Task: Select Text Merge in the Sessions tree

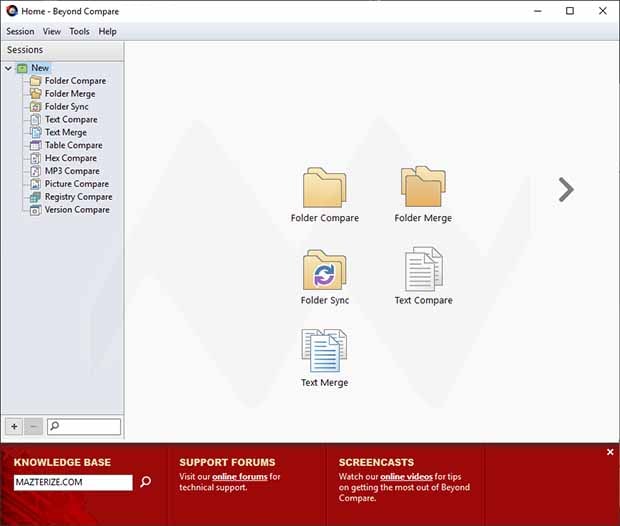Action: coord(66,132)
